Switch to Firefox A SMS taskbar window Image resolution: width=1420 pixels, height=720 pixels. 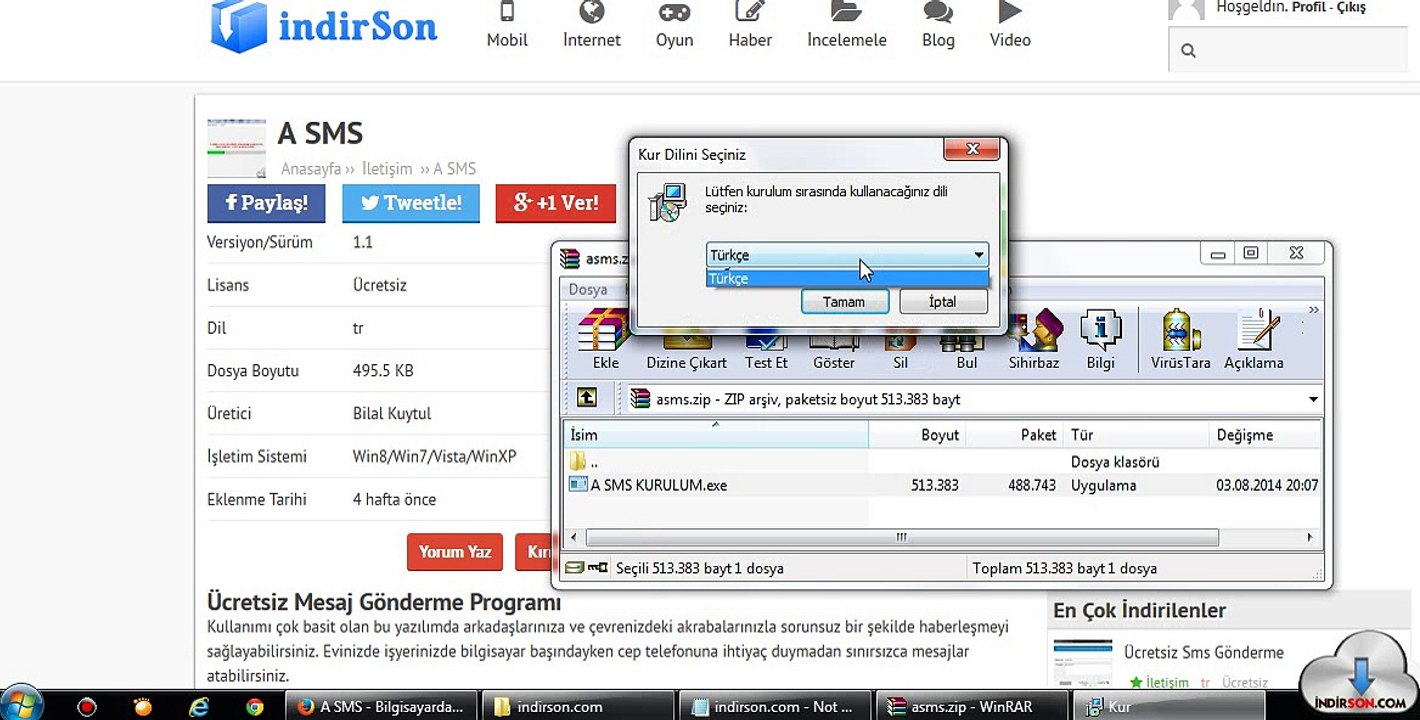tap(384, 707)
